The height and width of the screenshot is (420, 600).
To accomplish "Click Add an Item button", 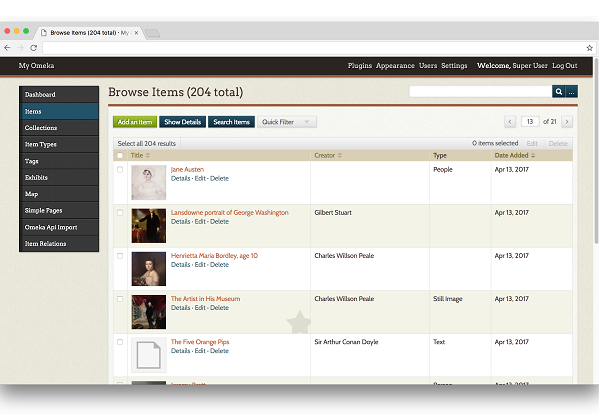I will 135,122.
